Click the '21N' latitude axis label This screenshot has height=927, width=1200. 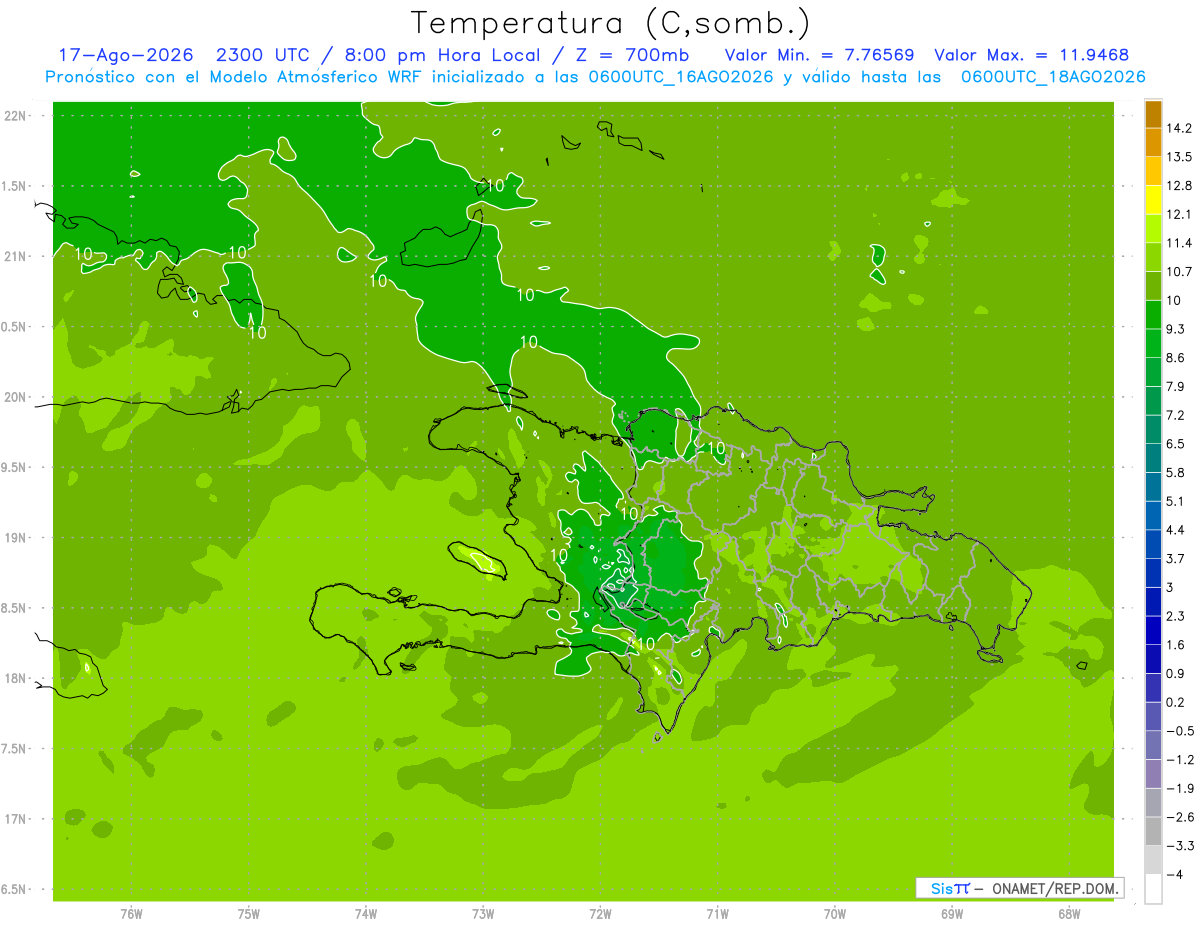pyautogui.click(x=17, y=256)
